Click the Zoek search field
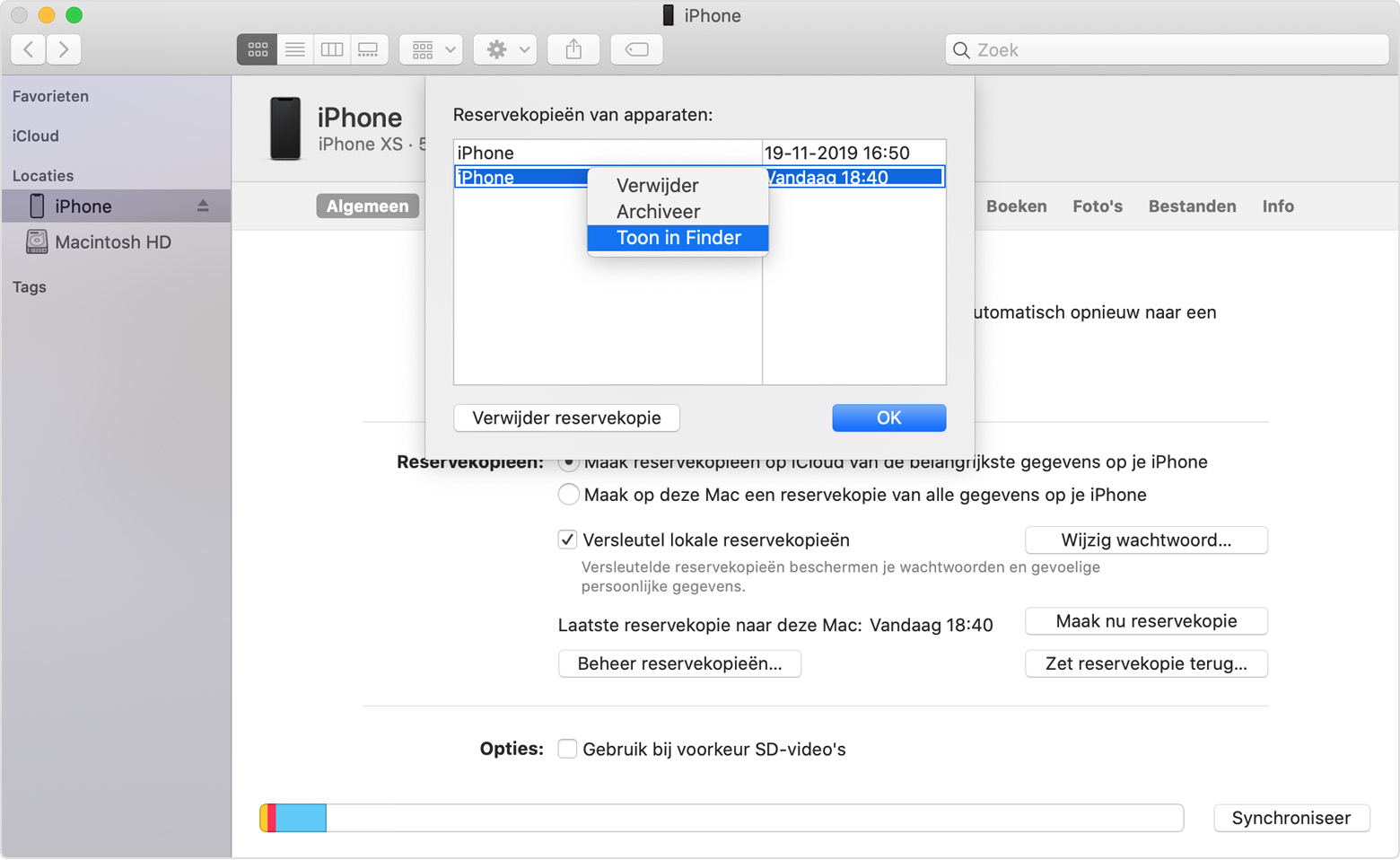 coord(1167,50)
